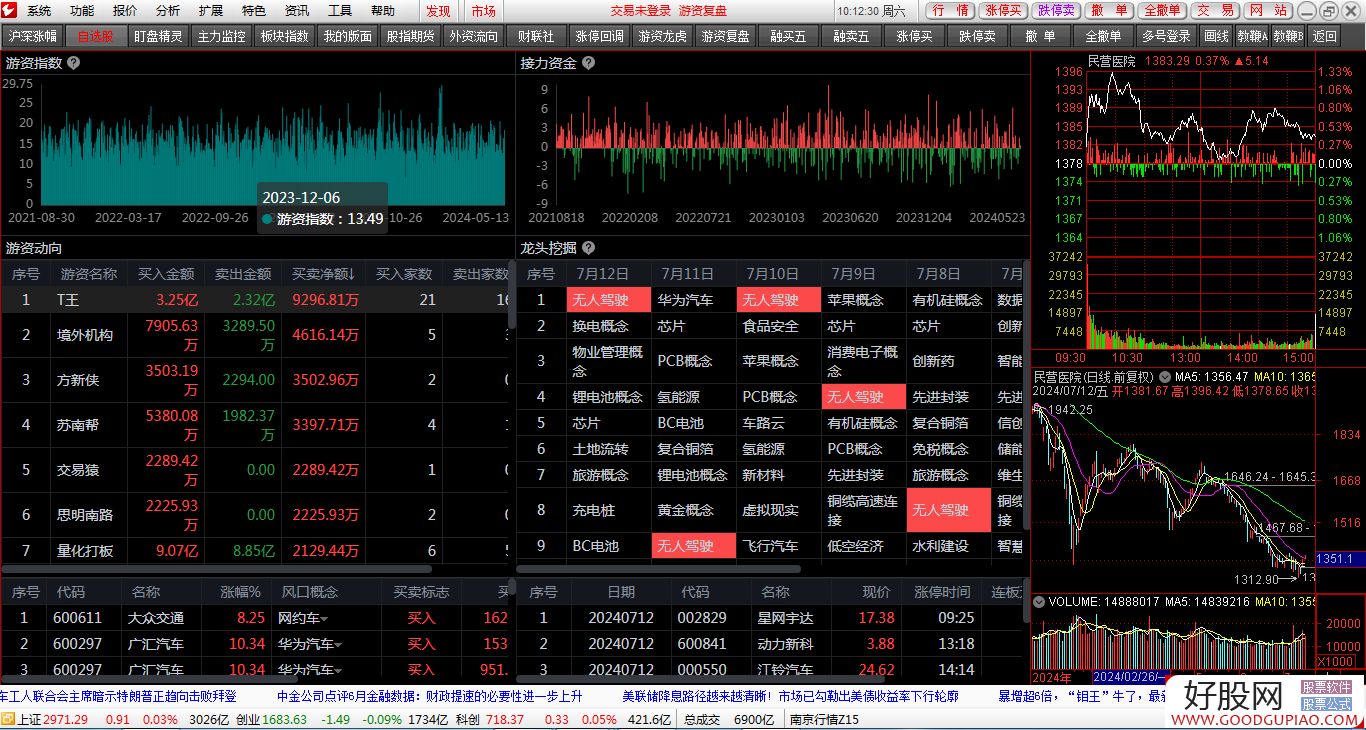Open the 板块指数 tab
Image resolution: width=1366 pixels, height=730 pixels.
285,36
